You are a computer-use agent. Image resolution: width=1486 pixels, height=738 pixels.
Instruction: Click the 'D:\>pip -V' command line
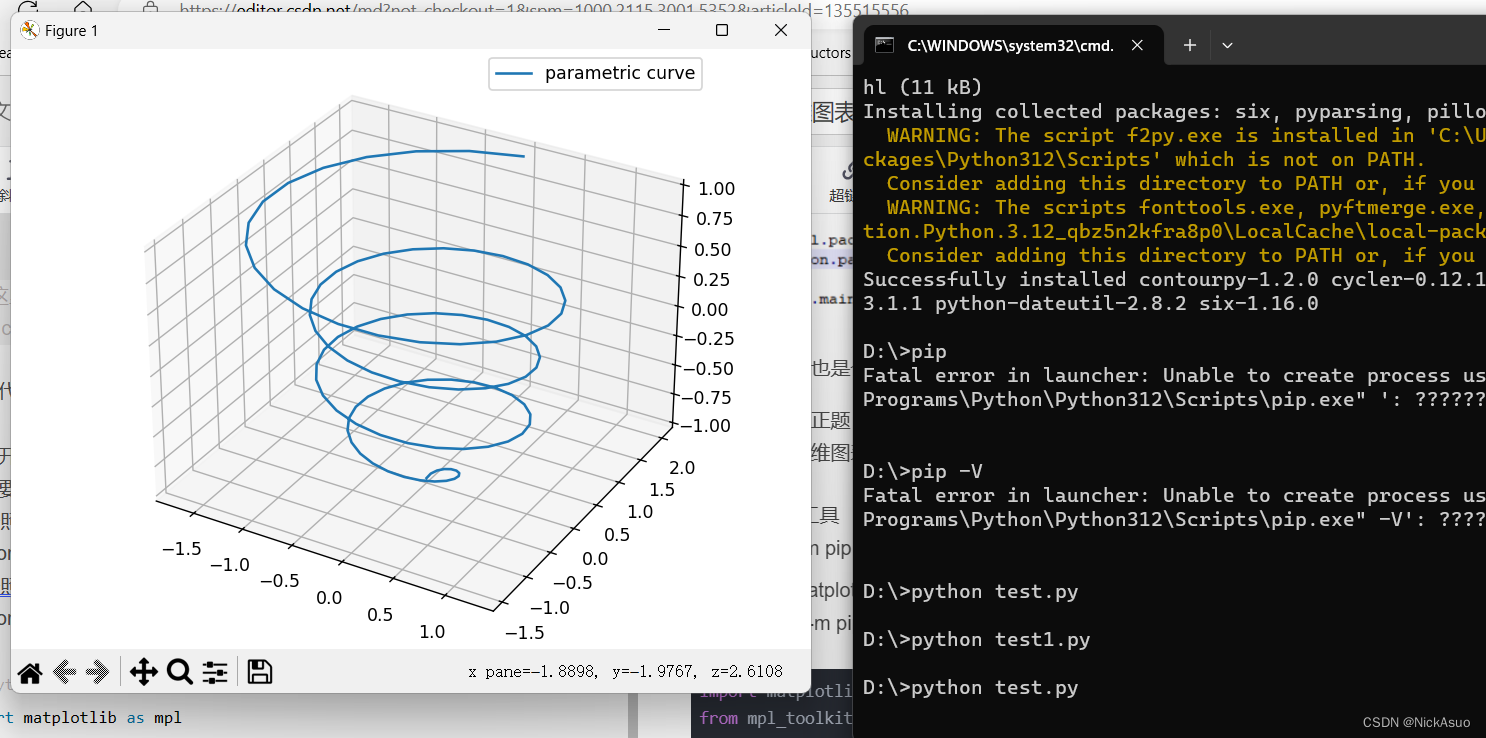point(922,471)
